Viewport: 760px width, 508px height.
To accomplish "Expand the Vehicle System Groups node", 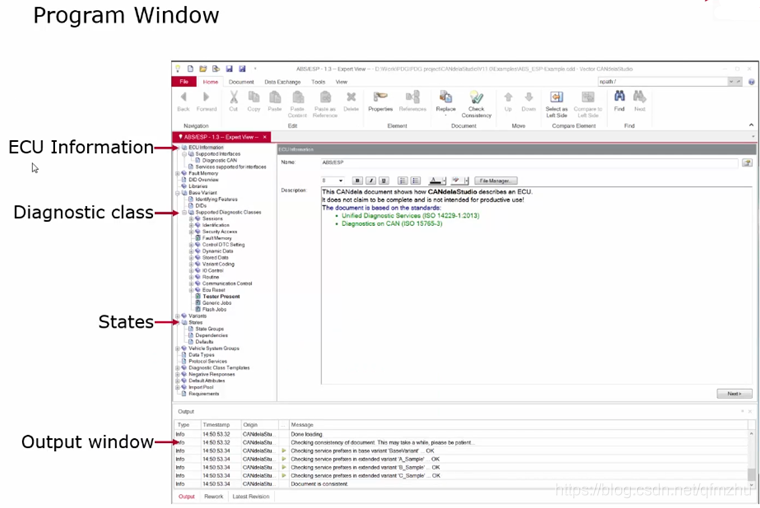I will [x=177, y=349].
